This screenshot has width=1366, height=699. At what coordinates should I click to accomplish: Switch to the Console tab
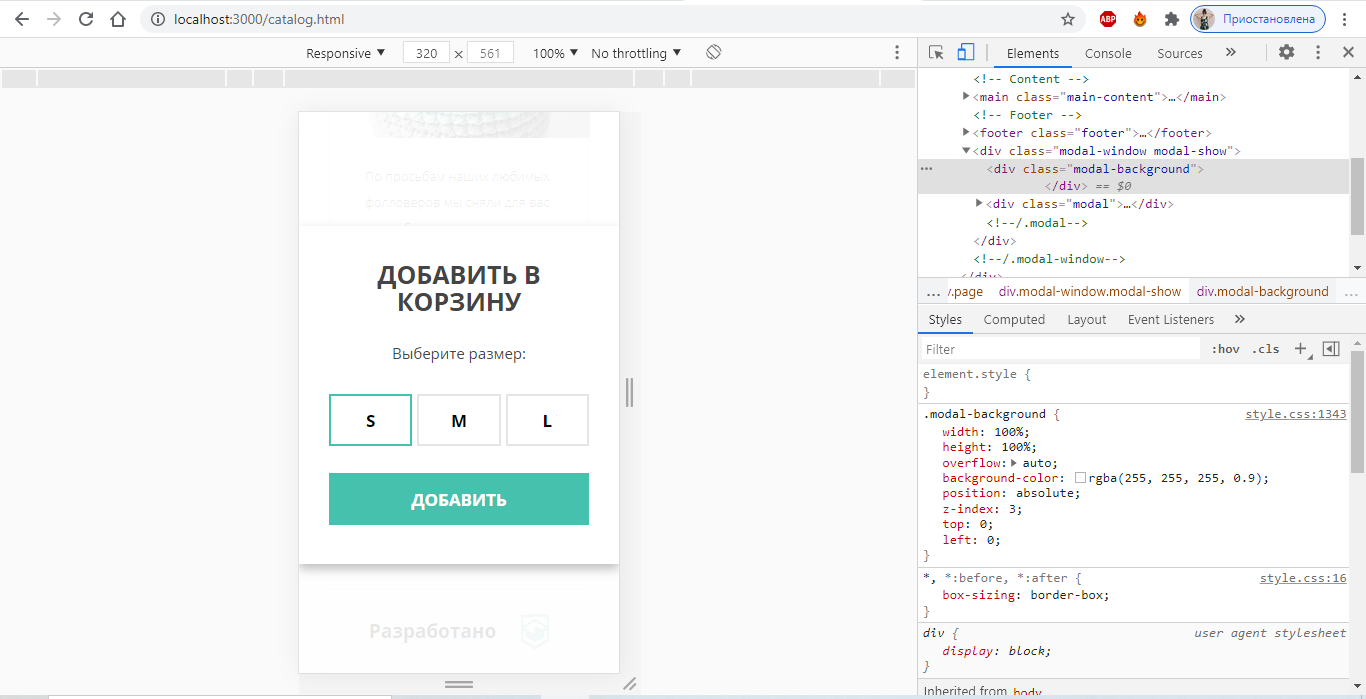[x=1108, y=53]
